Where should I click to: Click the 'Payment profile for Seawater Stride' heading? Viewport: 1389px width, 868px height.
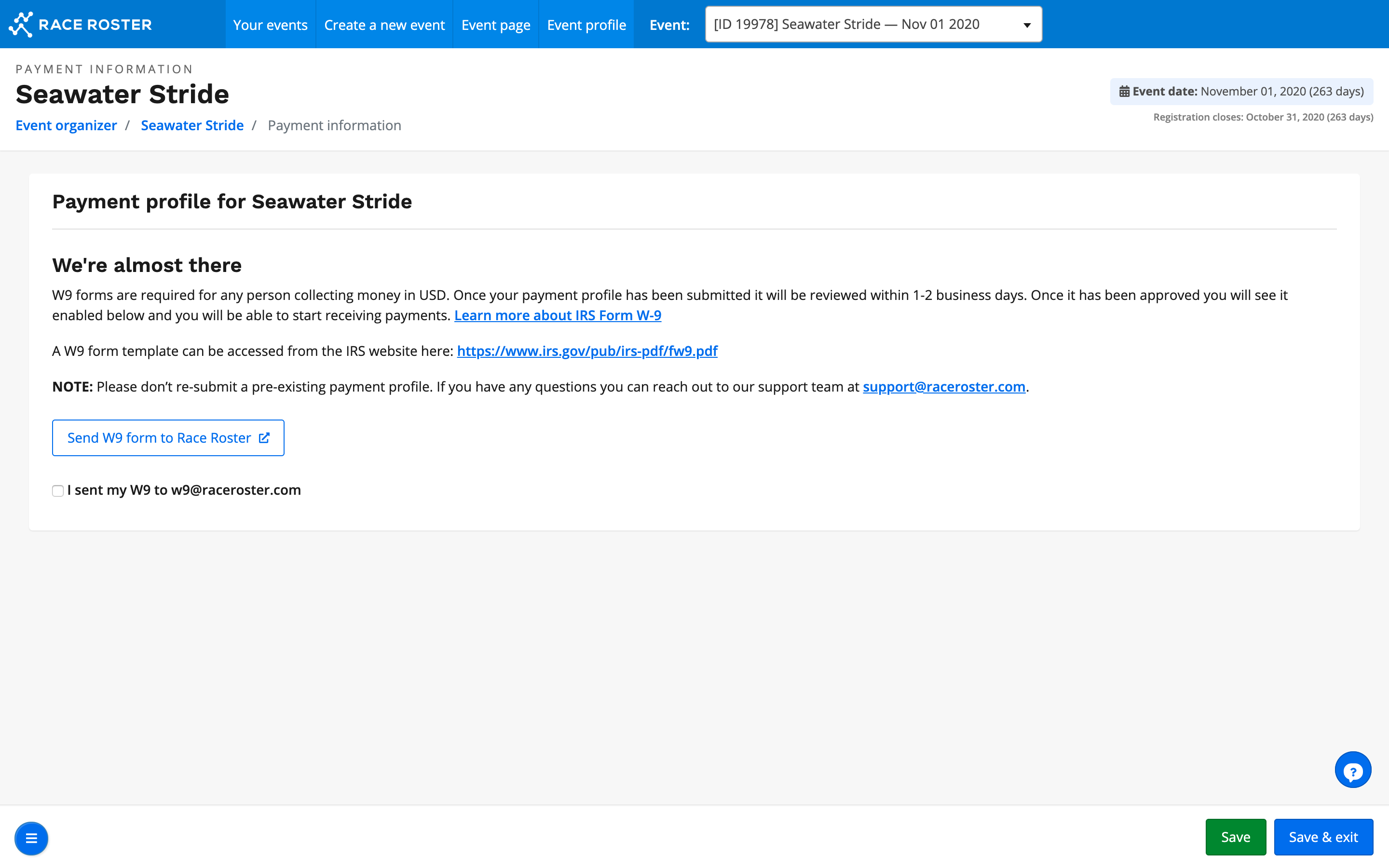pos(232,202)
